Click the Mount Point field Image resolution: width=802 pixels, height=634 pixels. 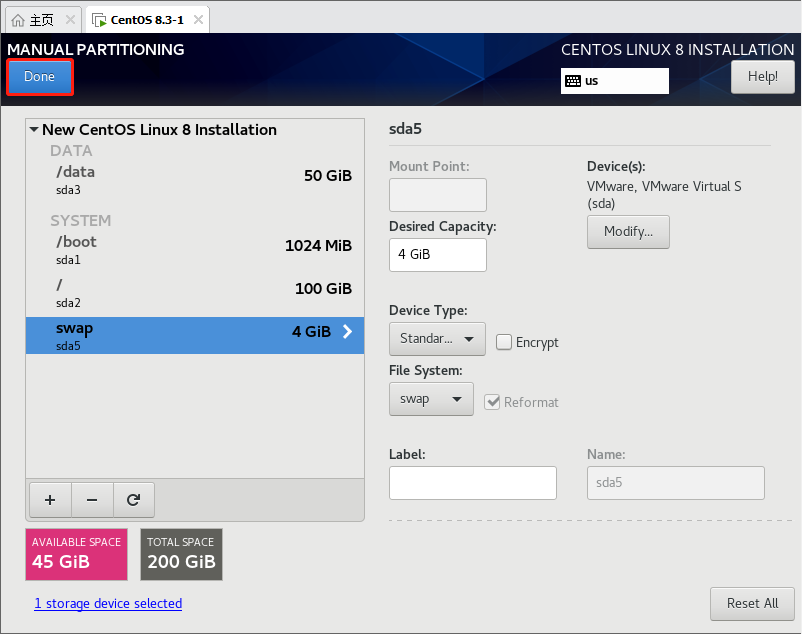[x=438, y=195]
